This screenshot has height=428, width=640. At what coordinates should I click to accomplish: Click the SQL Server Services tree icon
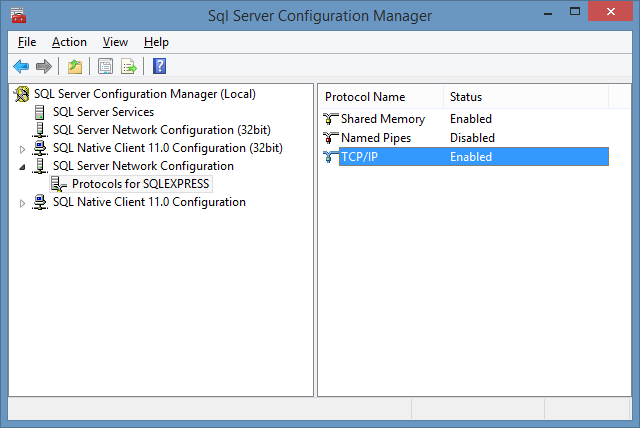click(x=40, y=112)
